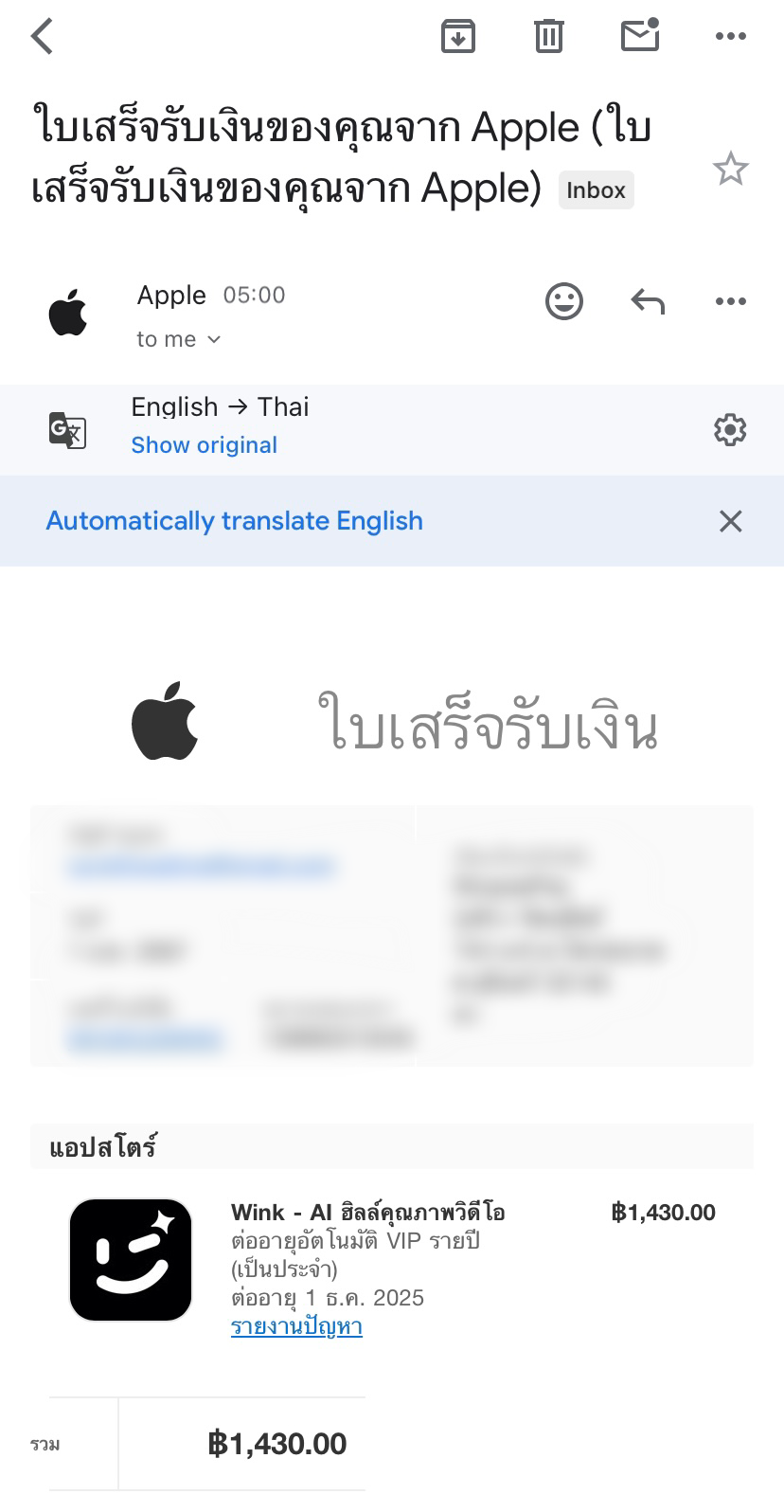Star this Apple receipt email
Screen dimensions: 784x1512
coord(730,170)
